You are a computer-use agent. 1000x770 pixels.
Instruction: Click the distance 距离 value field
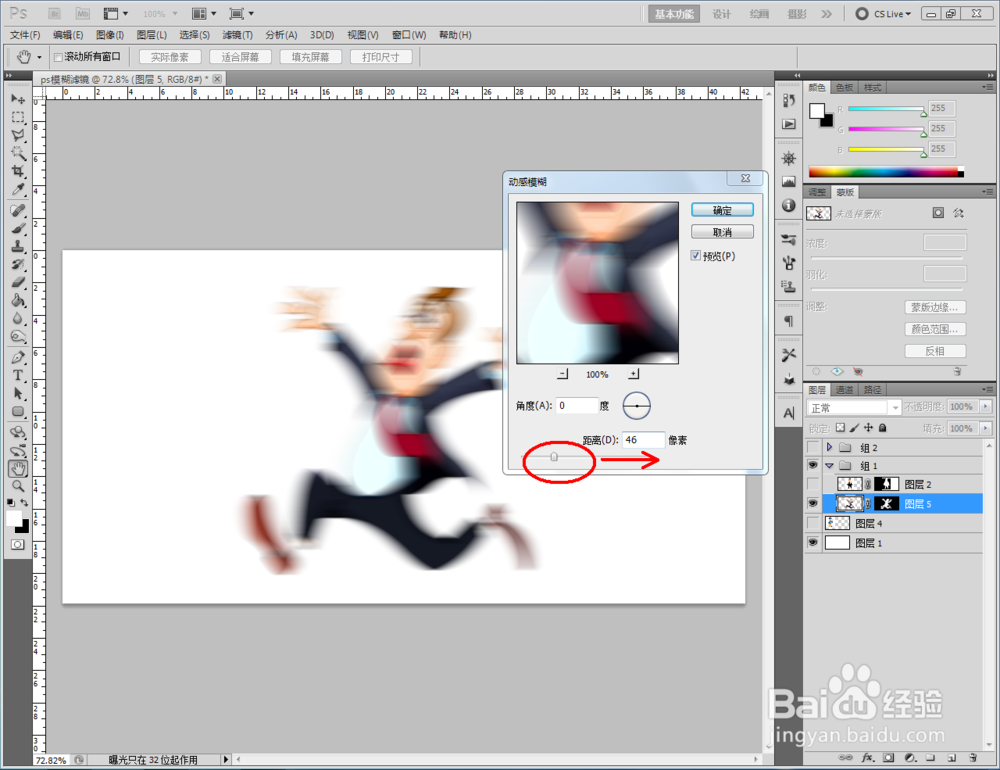643,440
